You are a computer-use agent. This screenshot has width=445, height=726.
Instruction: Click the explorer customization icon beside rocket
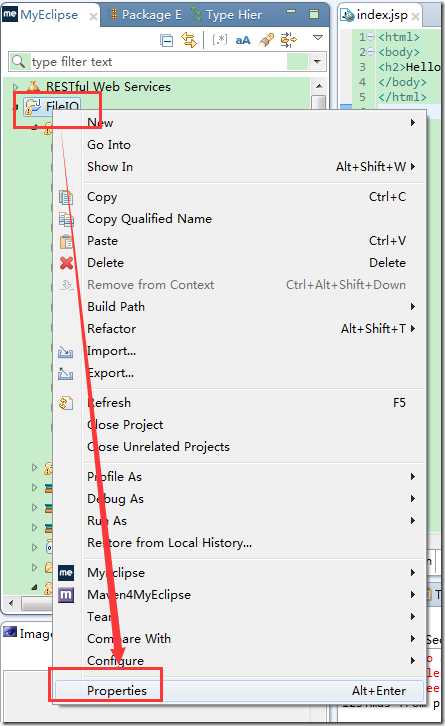pyautogui.click(x=288, y=40)
